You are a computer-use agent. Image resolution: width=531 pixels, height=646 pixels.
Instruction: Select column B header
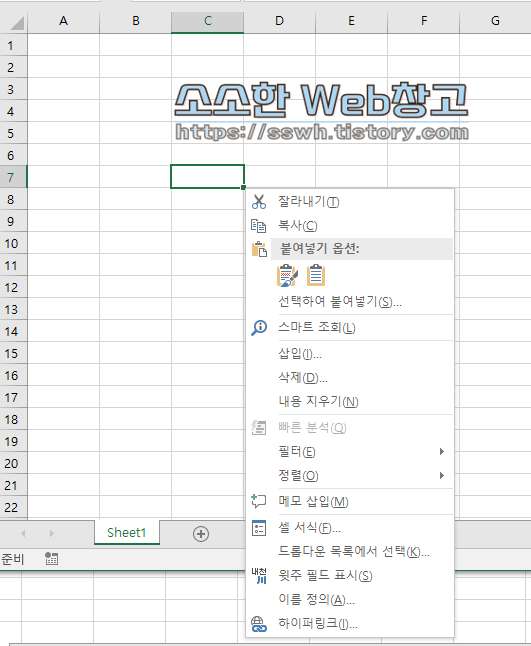click(136, 21)
